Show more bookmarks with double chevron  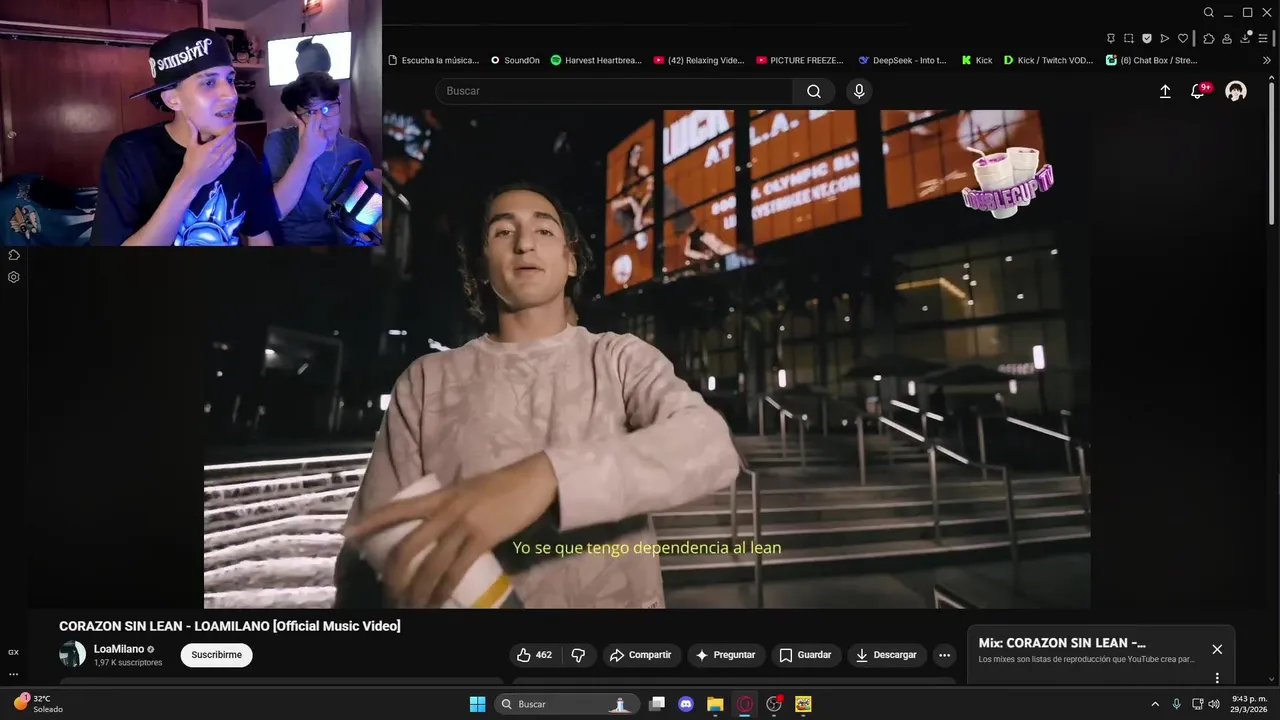pos(1267,60)
